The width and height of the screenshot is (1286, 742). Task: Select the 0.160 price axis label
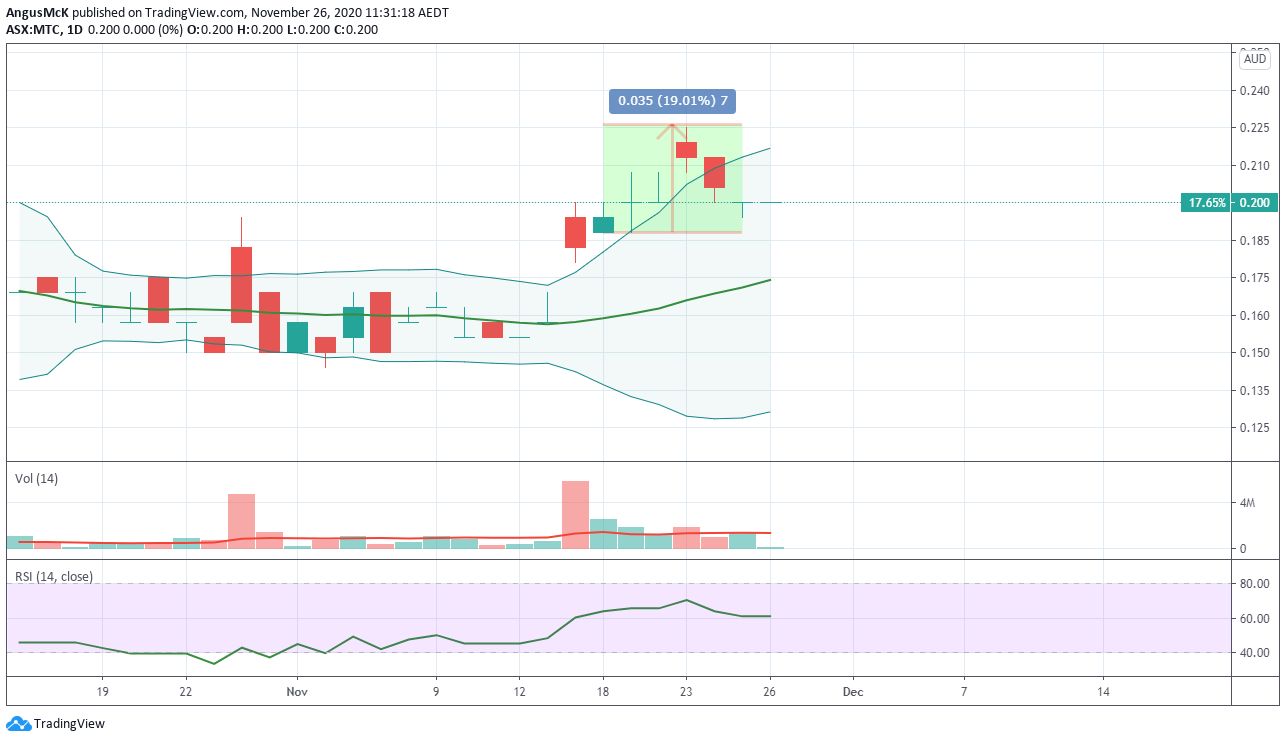(x=1255, y=316)
